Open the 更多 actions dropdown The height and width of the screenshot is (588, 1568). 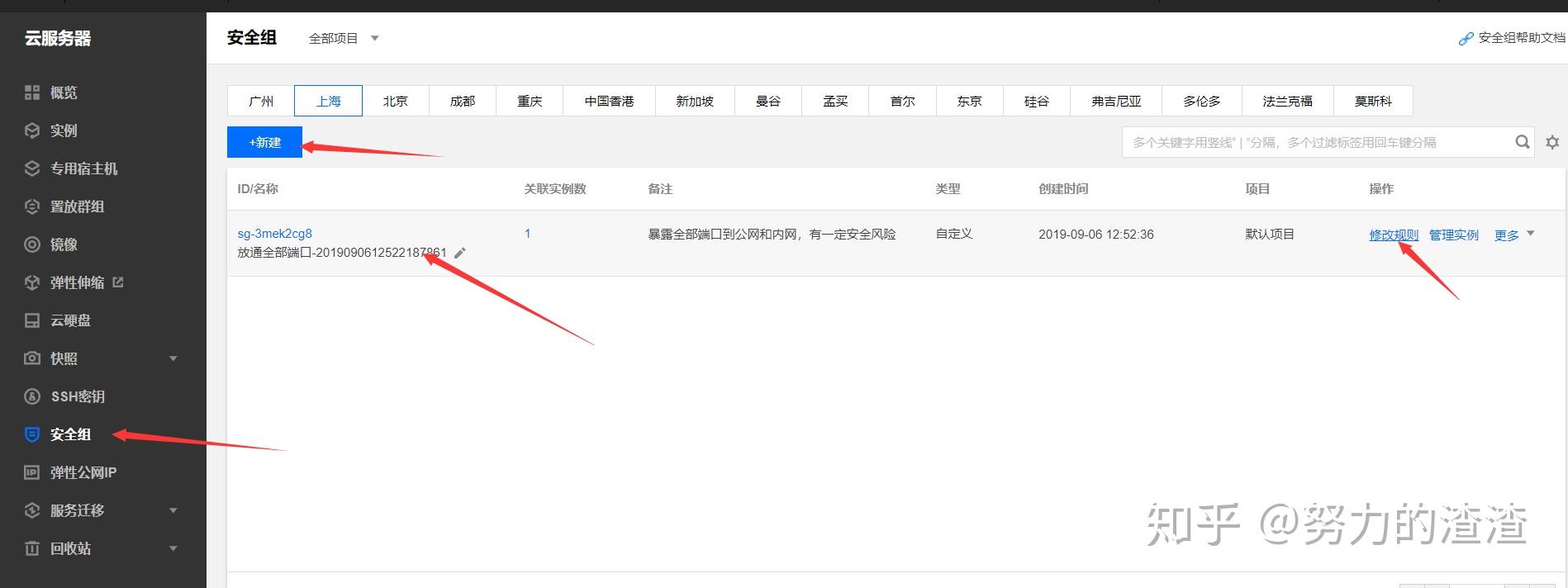click(x=1514, y=235)
